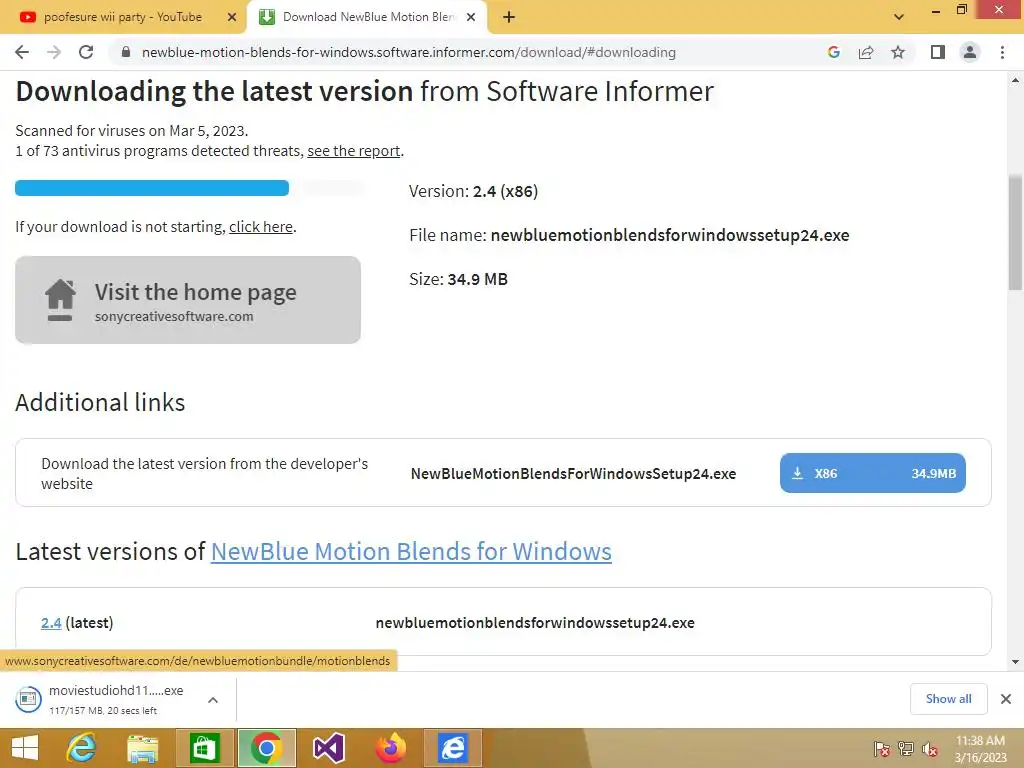1024x768 pixels.
Task: Expand the moviestudiohd11 download options arrow
Action: click(213, 699)
